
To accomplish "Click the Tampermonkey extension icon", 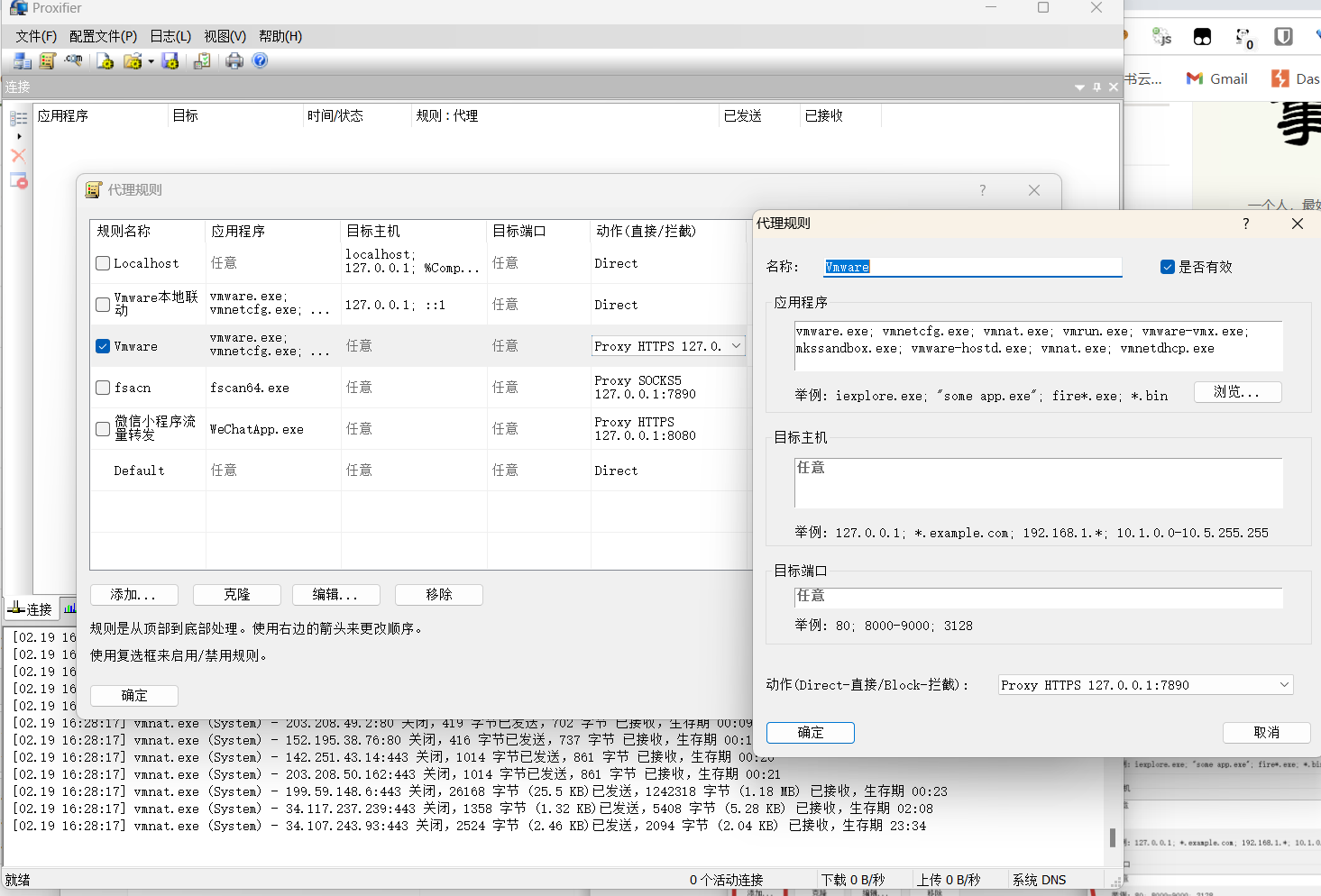I will click(1202, 37).
